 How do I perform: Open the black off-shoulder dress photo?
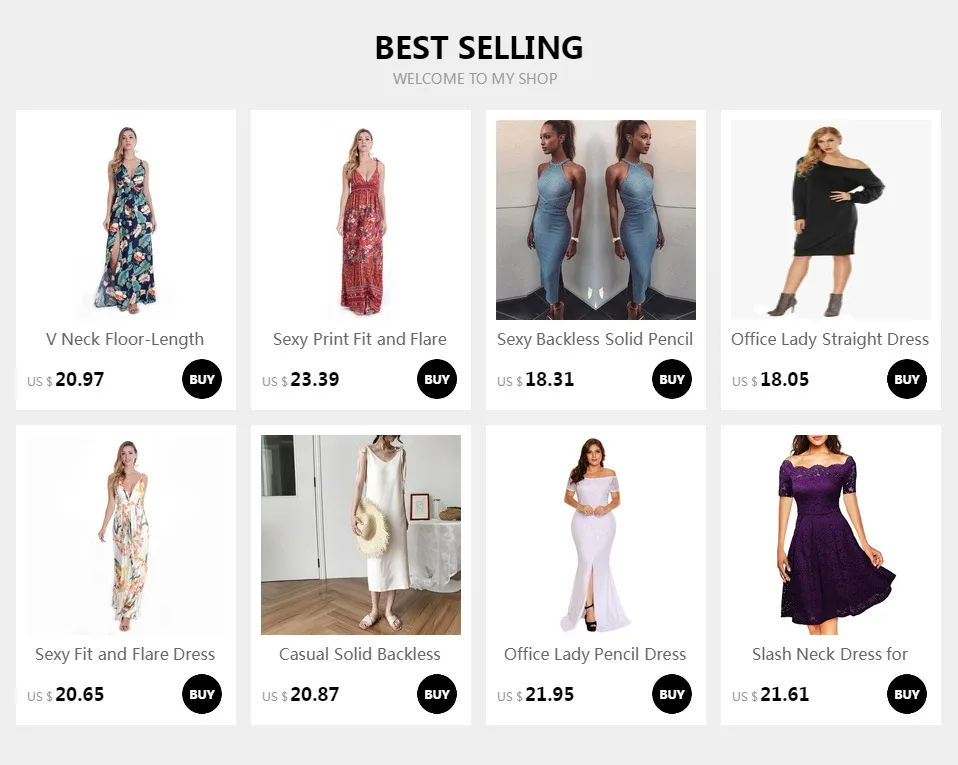click(831, 220)
